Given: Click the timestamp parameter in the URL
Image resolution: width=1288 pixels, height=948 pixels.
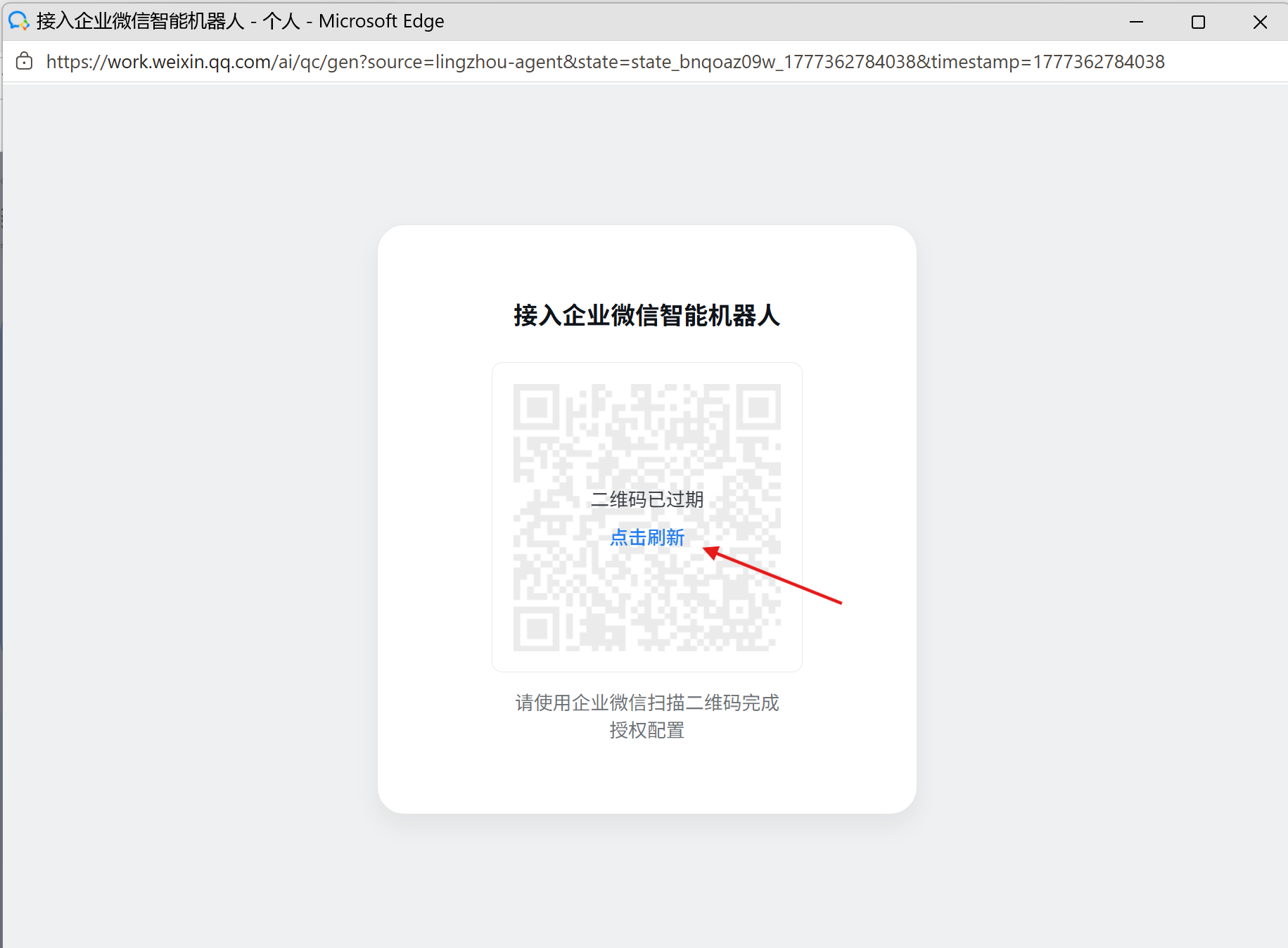Looking at the screenshot, I should point(1048,62).
